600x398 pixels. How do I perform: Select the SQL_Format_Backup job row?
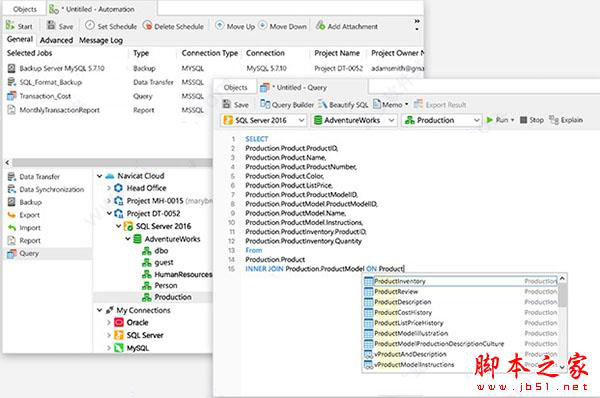click(x=50, y=82)
